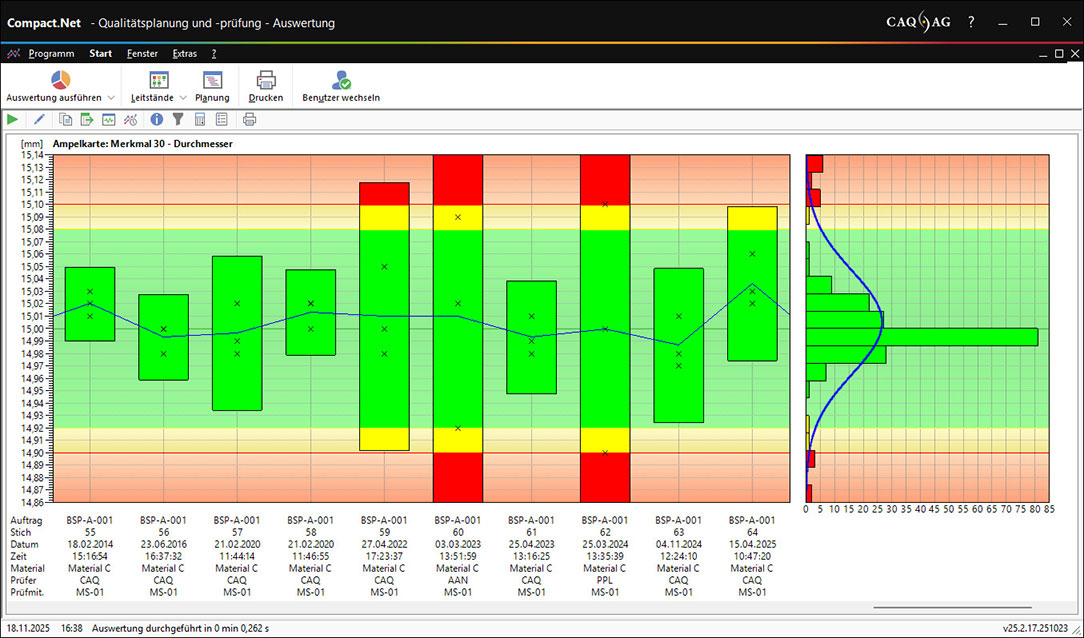This screenshot has height=638, width=1084.
Task: Open the blue info icon
Action: [157, 120]
